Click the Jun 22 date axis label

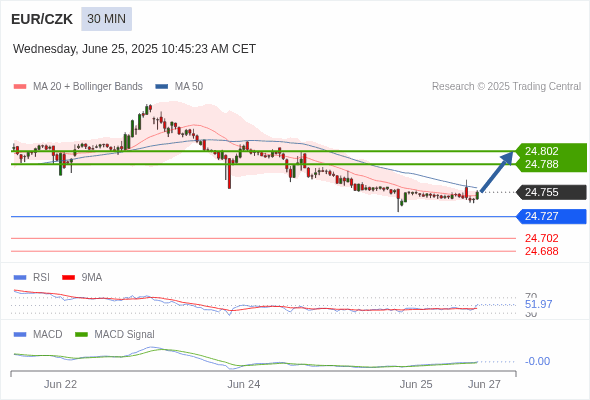point(60,385)
